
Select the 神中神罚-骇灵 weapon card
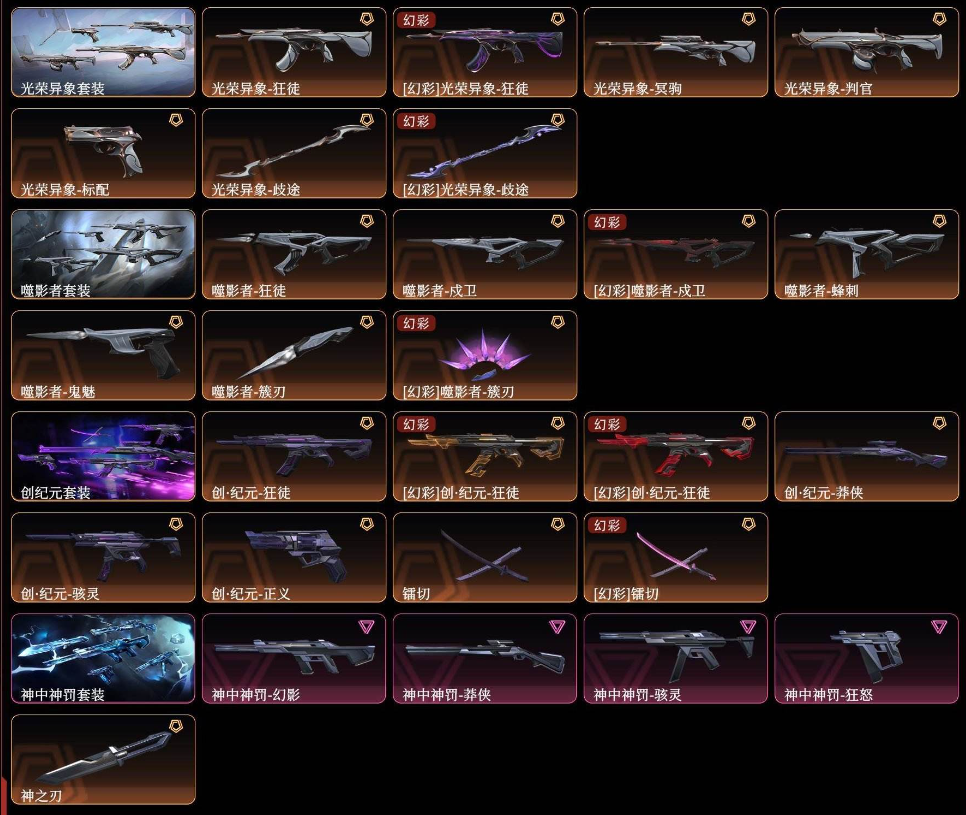pyautogui.click(x=676, y=659)
